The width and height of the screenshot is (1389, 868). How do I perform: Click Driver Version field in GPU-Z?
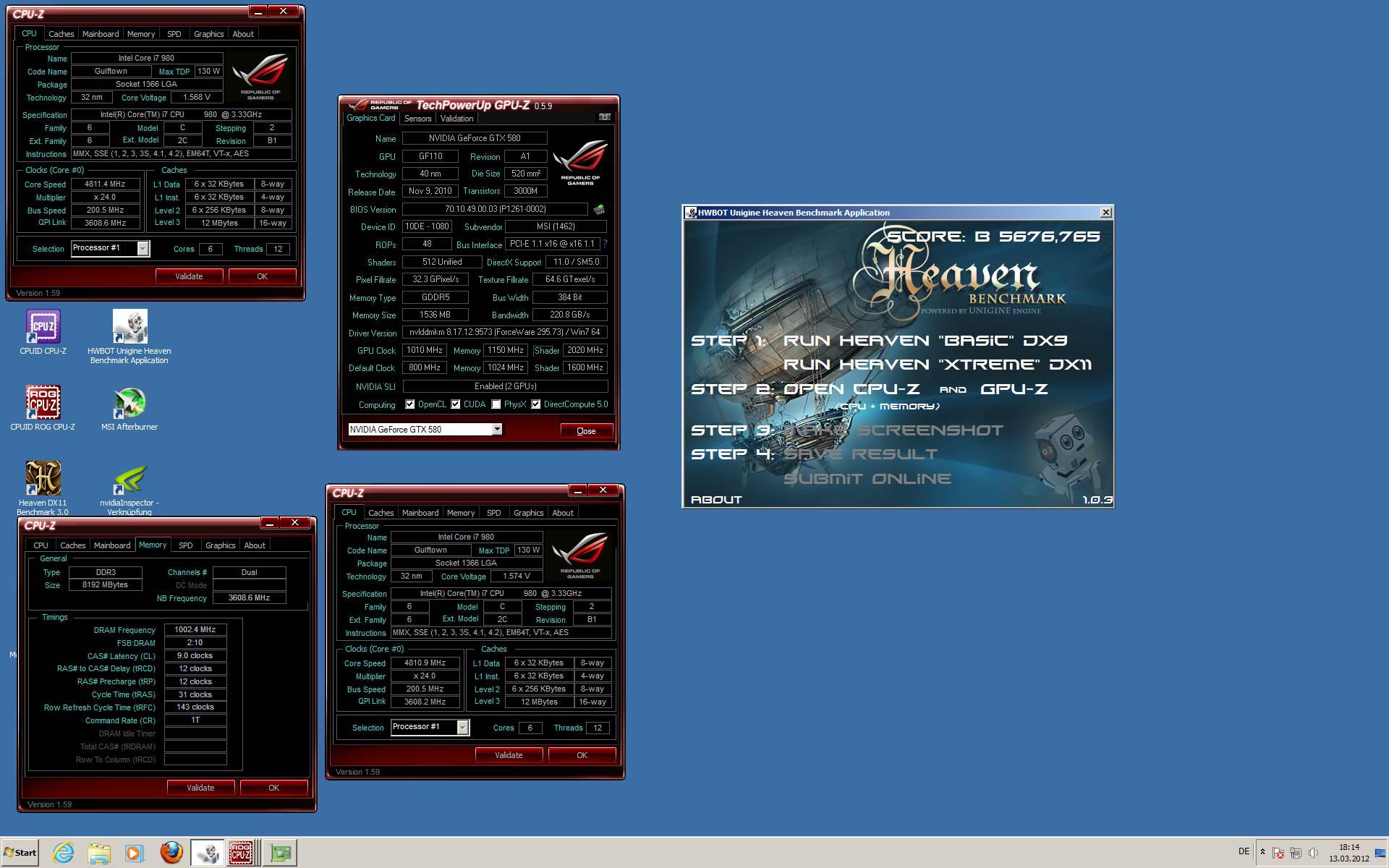click(x=505, y=333)
